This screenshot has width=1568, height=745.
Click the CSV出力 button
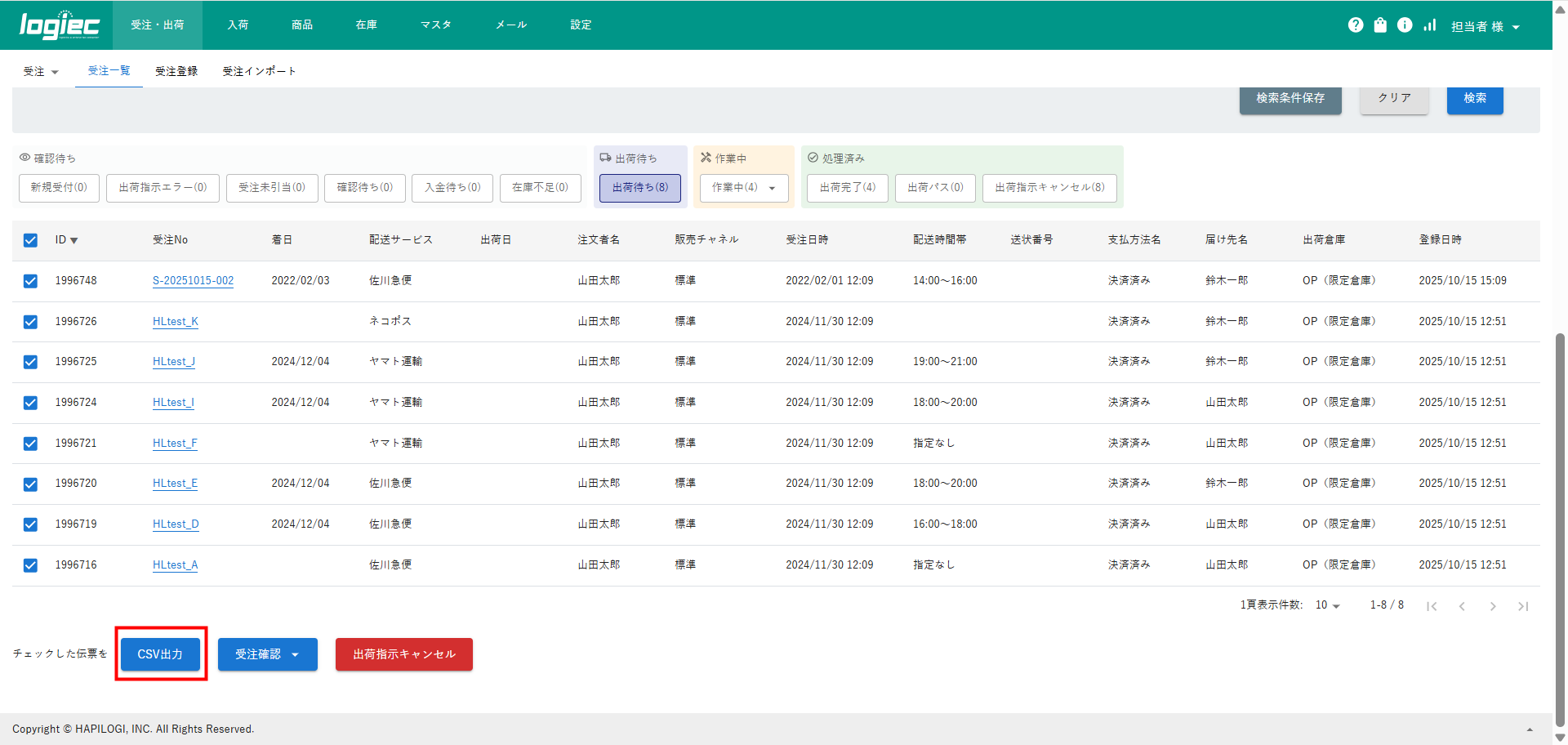(160, 654)
